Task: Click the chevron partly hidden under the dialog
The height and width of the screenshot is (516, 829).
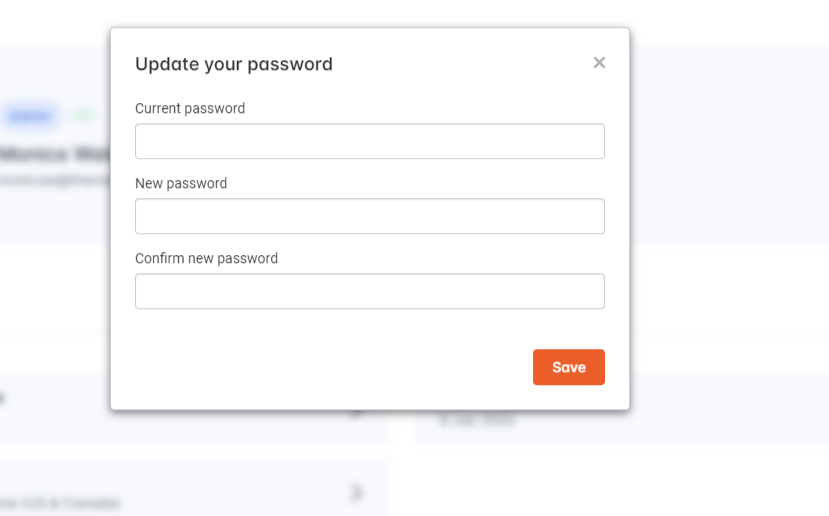Action: point(358,412)
